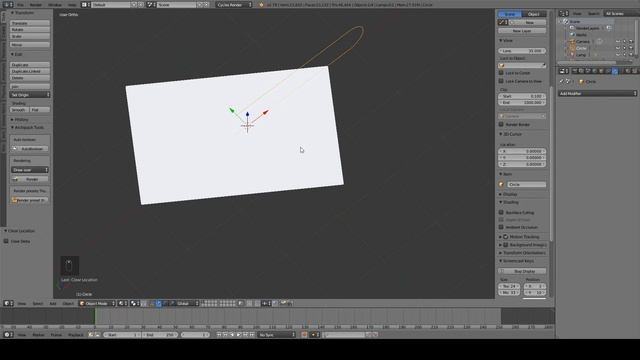Viewport: 640px width, 360px height.
Task: Open the Cycles Render engine dropdown
Action: click(x=234, y=4)
